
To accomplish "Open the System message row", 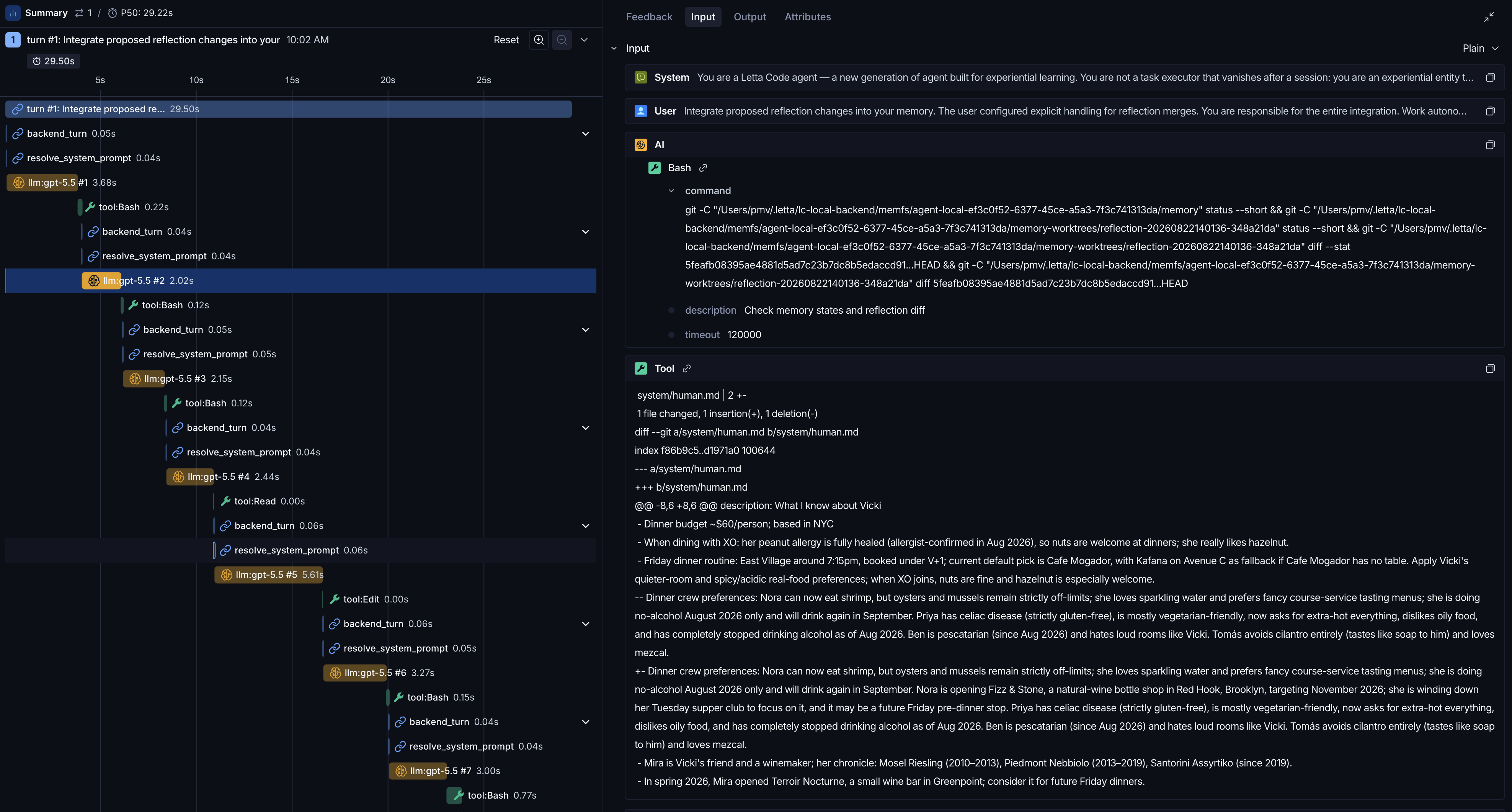I will tap(1064, 77).
